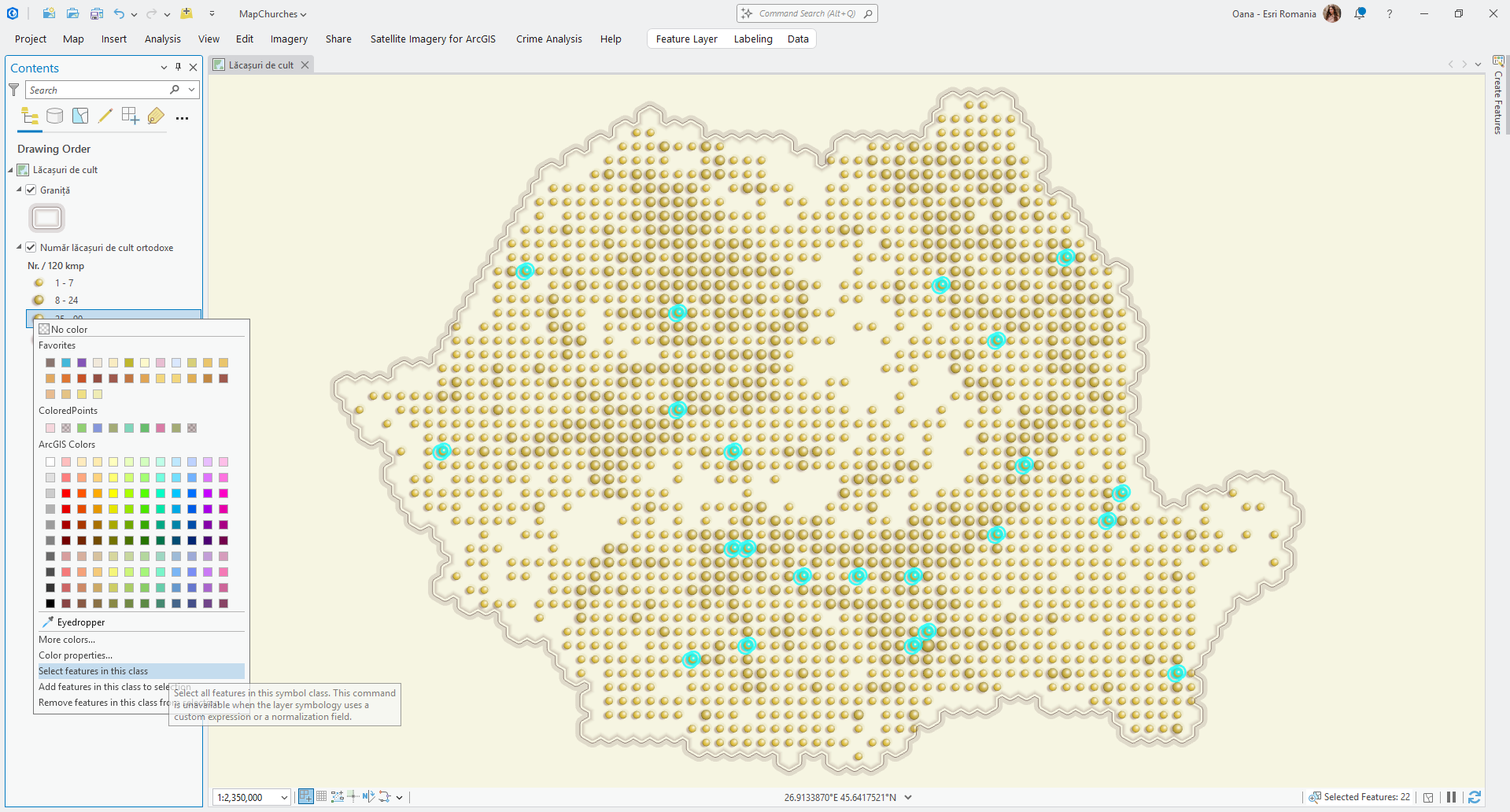Open the map scale dropdown
This screenshot has height=812, width=1510.
point(284,797)
